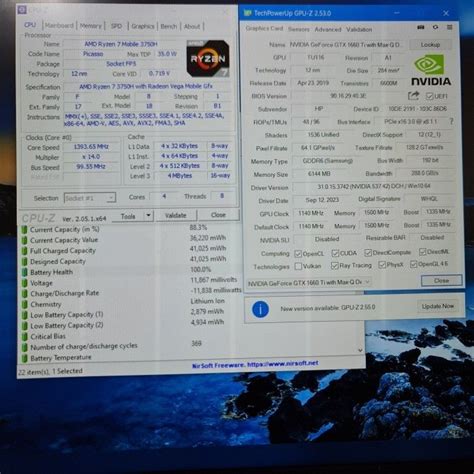Click the Ryzen 7 logo in CPU-Z
This screenshot has height=474, width=474.
click(208, 58)
